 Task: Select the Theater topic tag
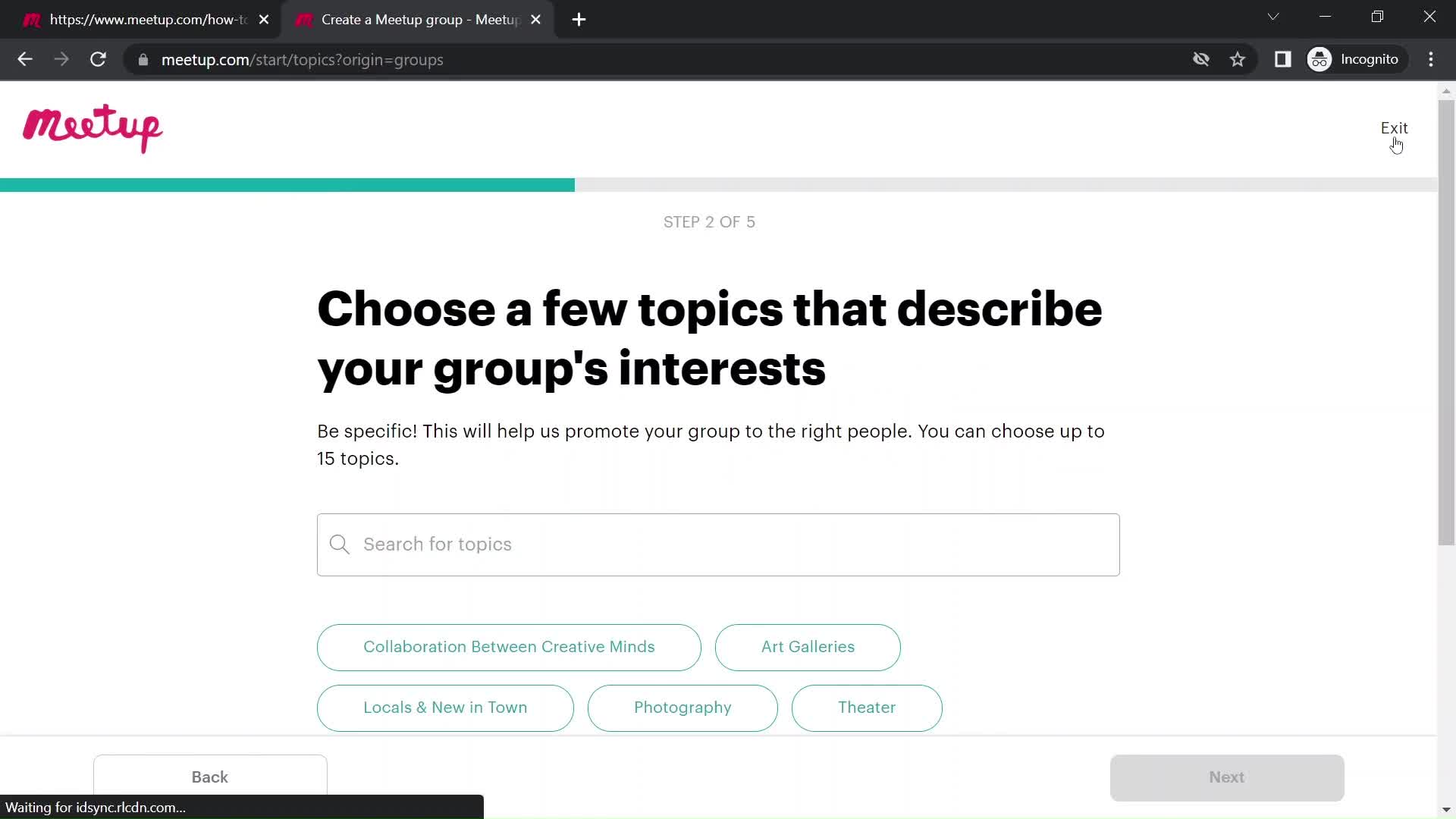pos(867,707)
